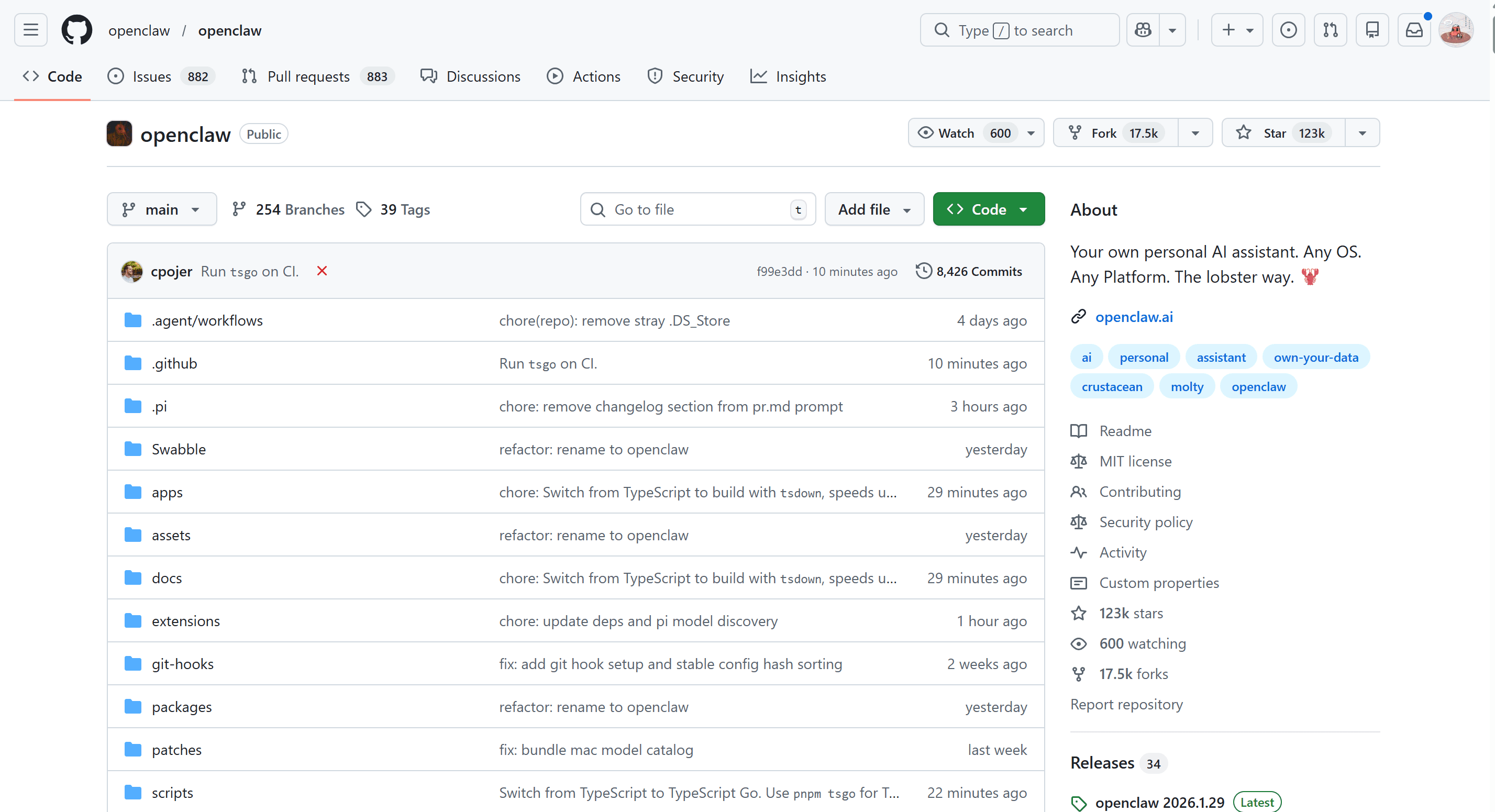Click the failed CI status red X
This screenshot has width=1495, height=812.
click(322, 271)
